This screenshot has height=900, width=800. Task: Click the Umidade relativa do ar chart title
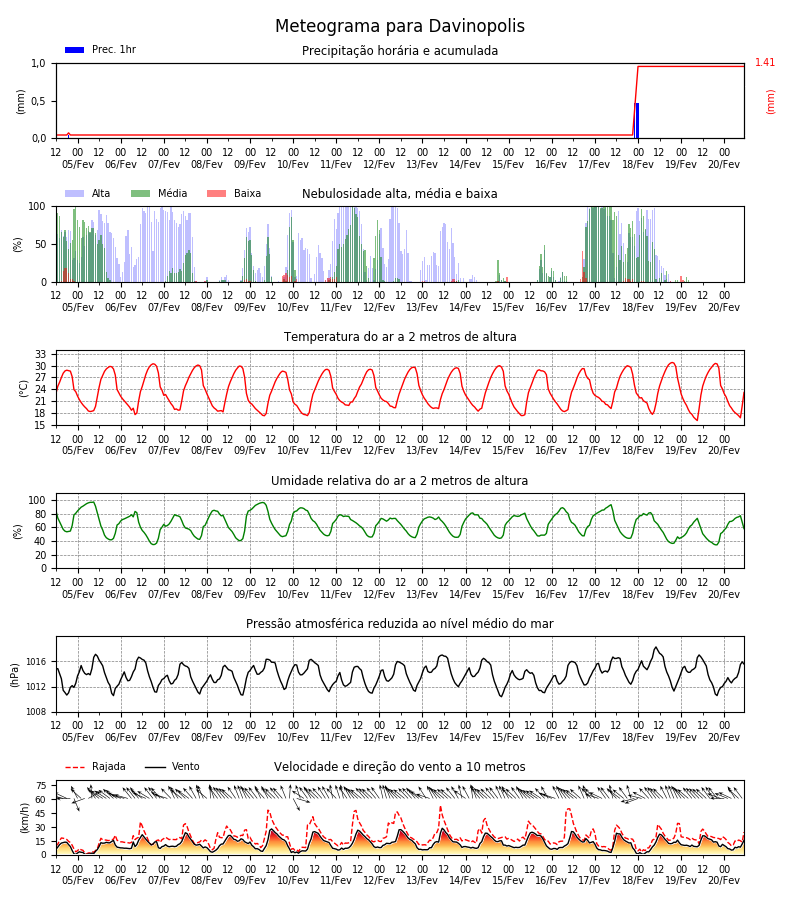click(400, 480)
